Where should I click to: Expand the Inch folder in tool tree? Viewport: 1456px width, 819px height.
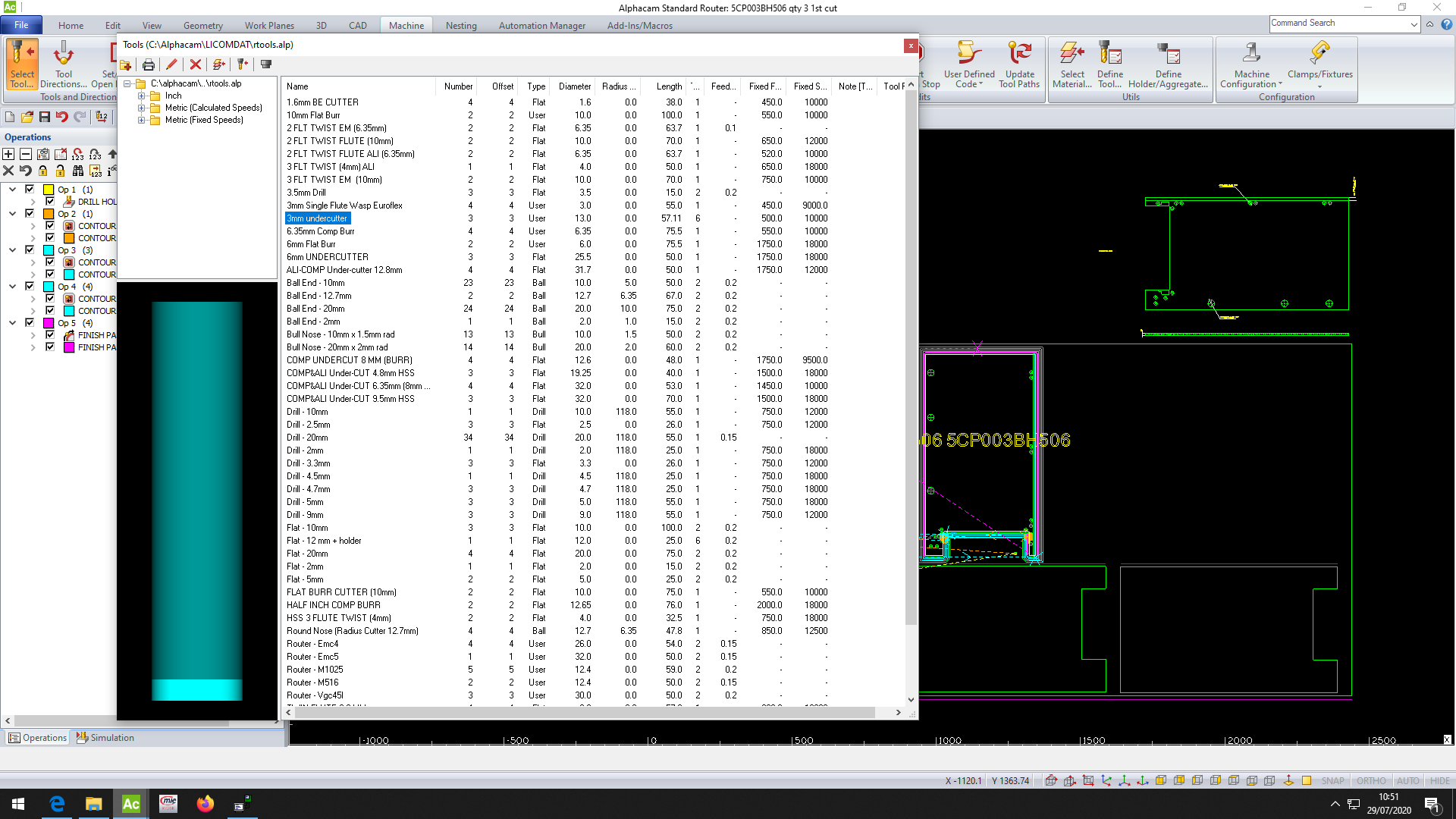[x=141, y=96]
